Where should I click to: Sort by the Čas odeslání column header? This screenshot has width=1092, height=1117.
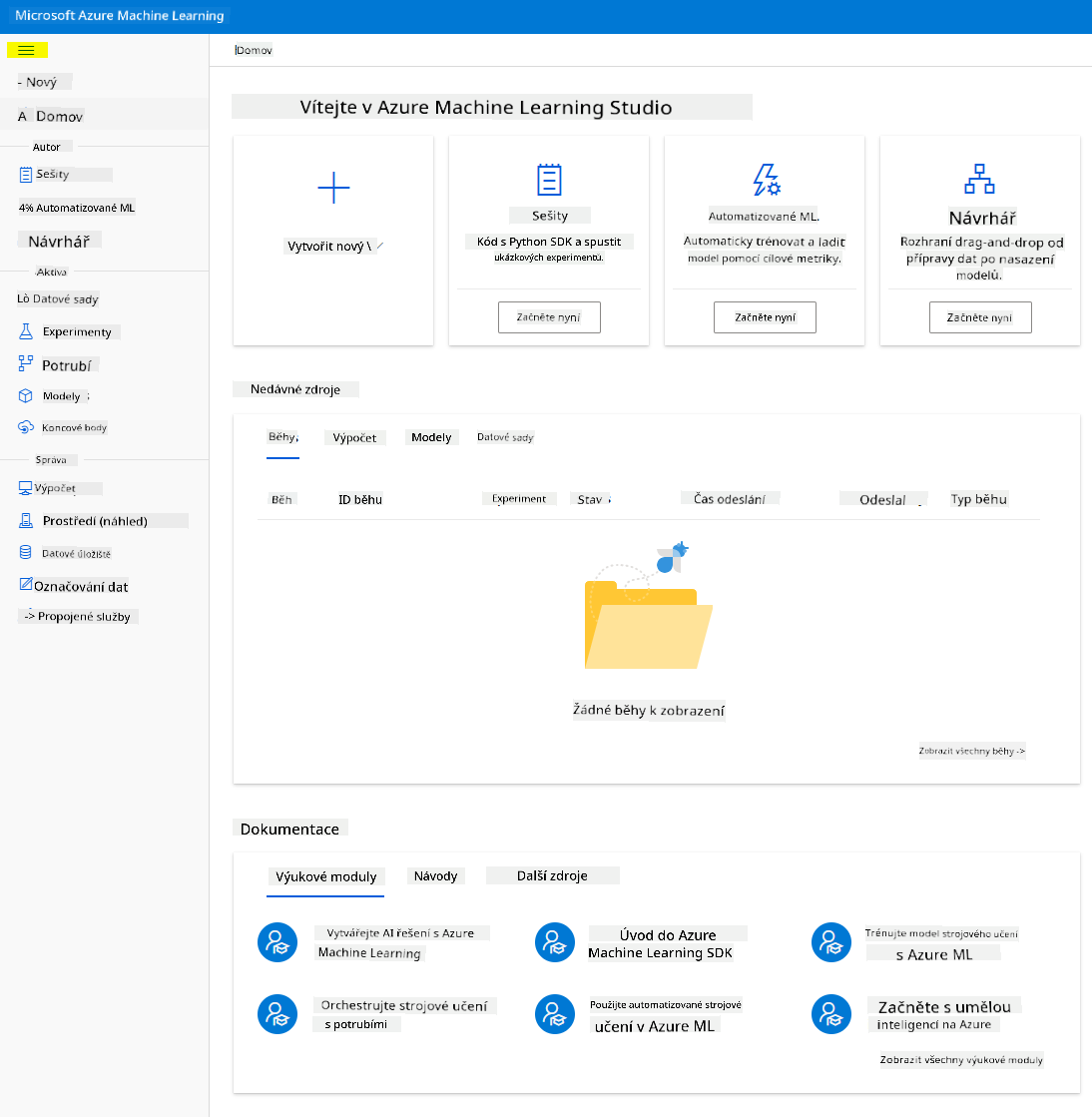pyautogui.click(x=730, y=499)
